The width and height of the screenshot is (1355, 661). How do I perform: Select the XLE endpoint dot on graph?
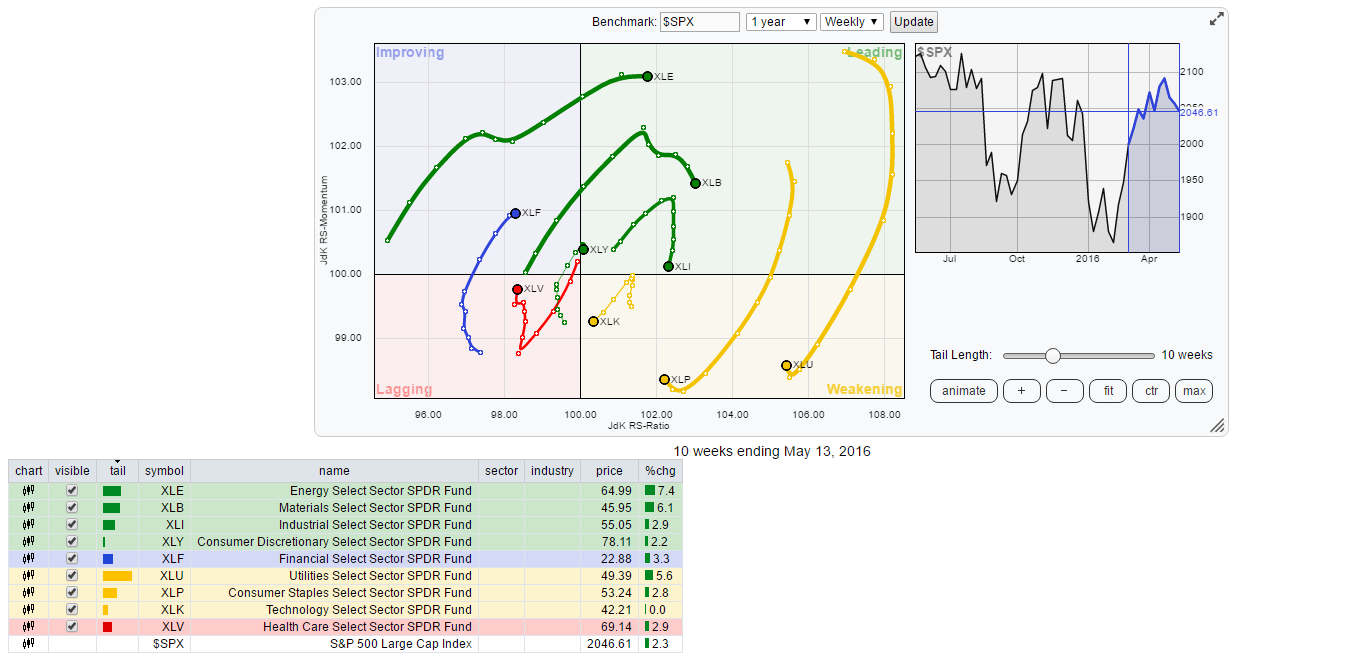pyautogui.click(x=647, y=76)
